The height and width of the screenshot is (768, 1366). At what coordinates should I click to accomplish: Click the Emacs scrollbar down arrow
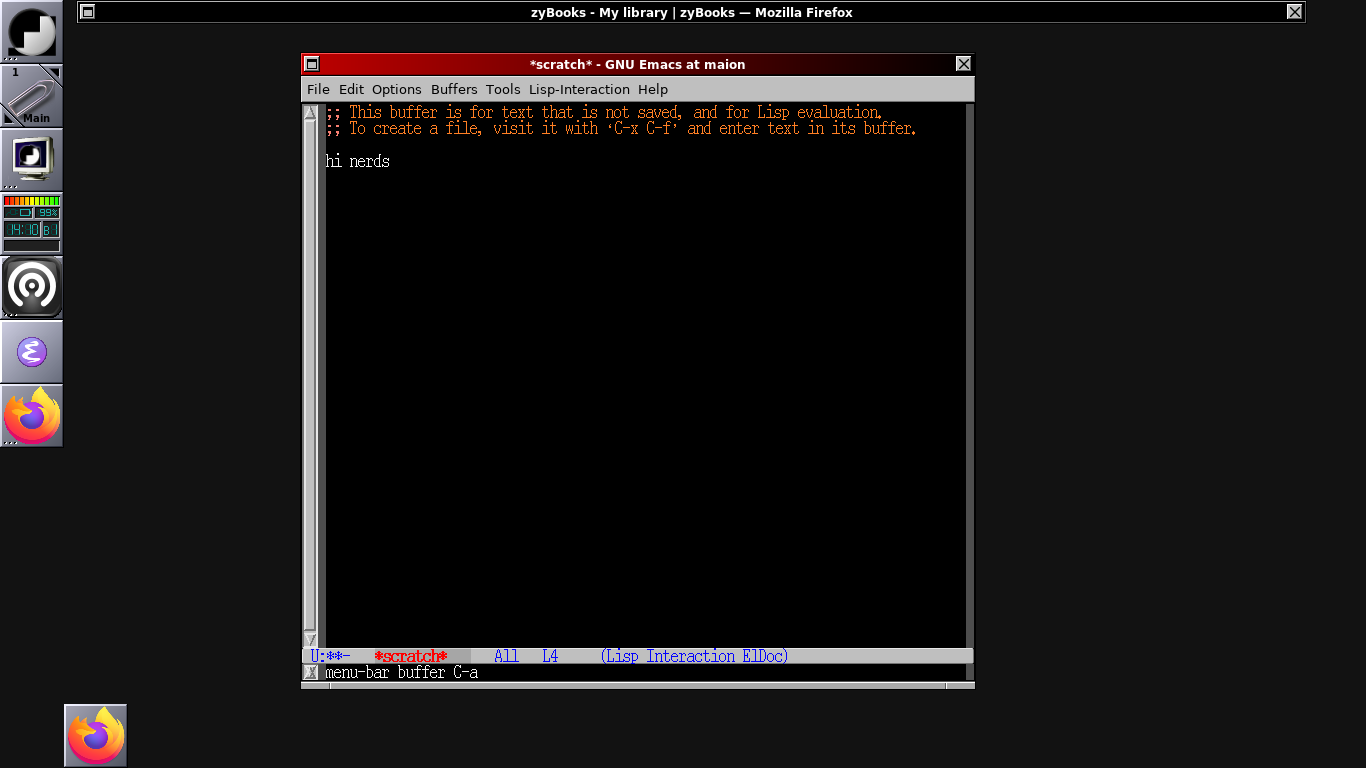click(310, 639)
